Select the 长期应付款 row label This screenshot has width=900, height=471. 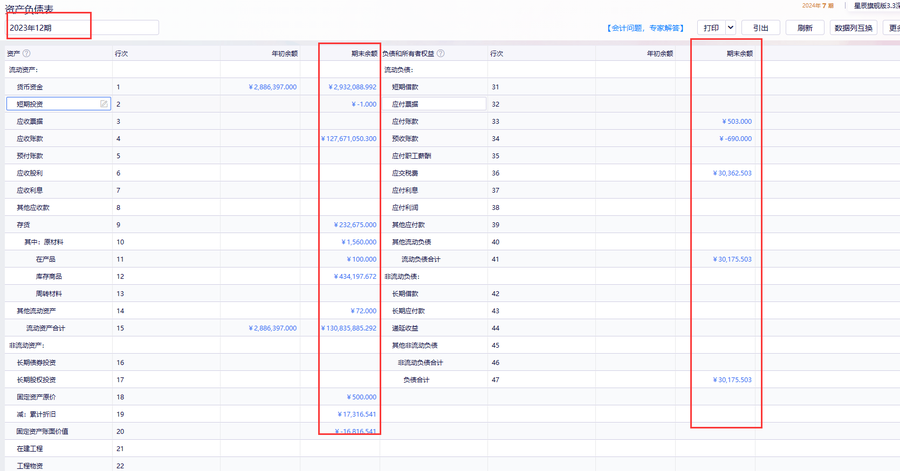click(x=409, y=311)
